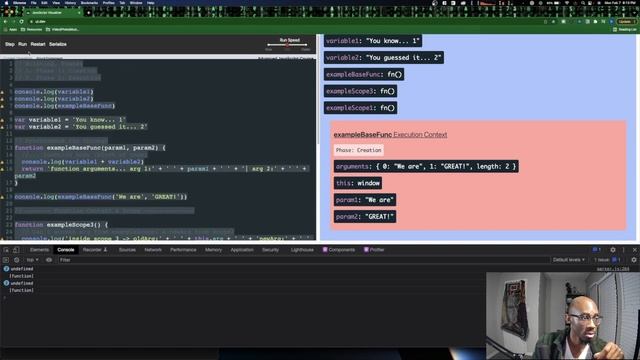Open the source file link in the console
The height and width of the screenshot is (360, 640).
coord(613,269)
